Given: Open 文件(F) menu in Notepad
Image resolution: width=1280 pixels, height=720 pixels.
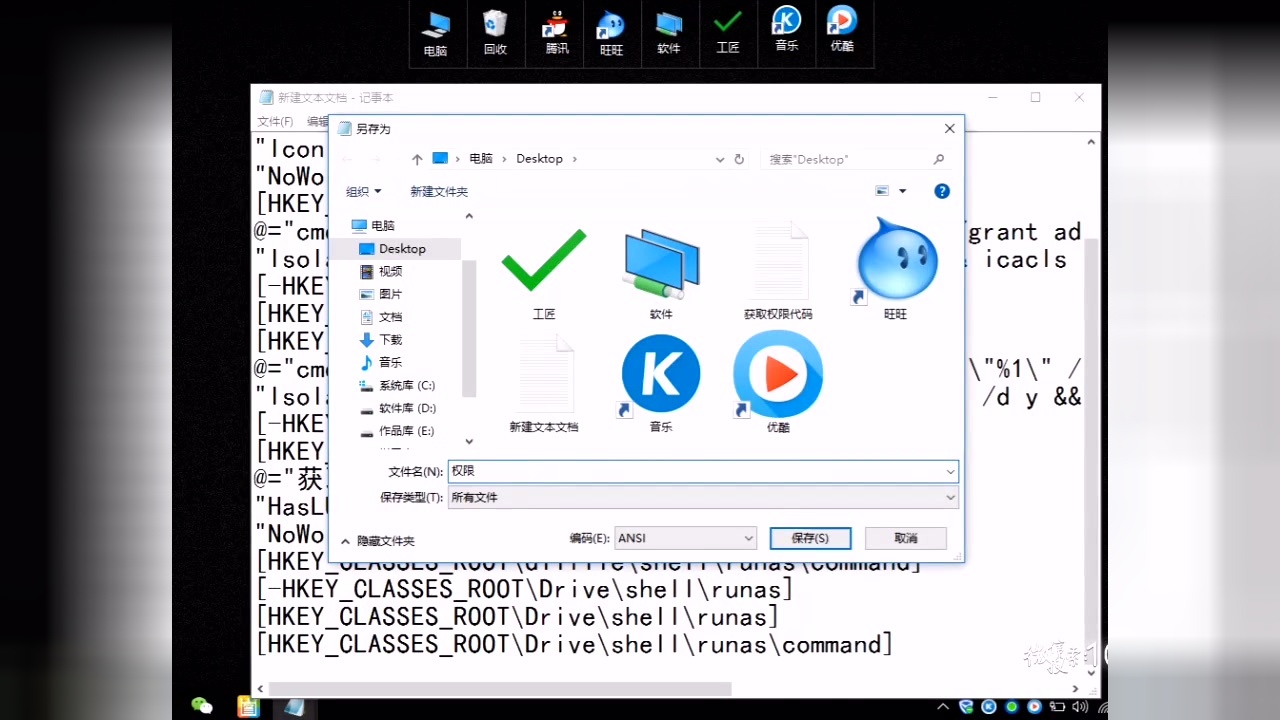Looking at the screenshot, I should click(x=275, y=121).
